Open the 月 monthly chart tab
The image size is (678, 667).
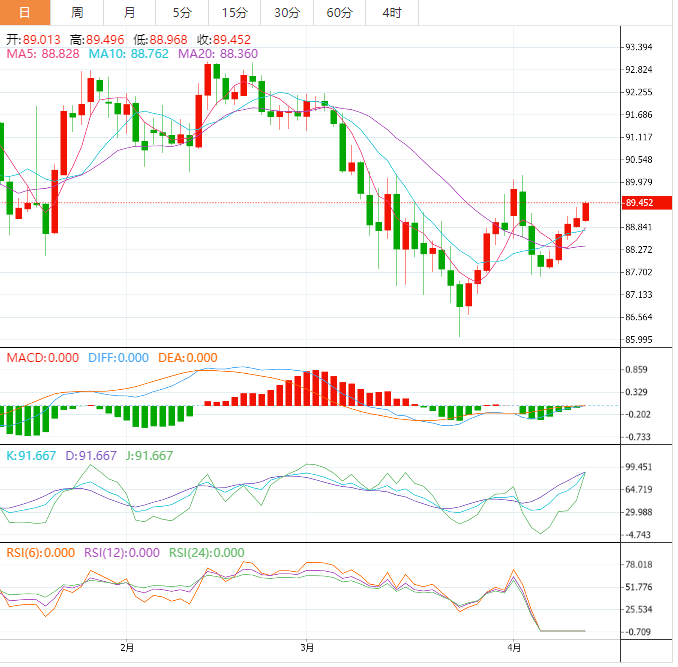click(130, 13)
